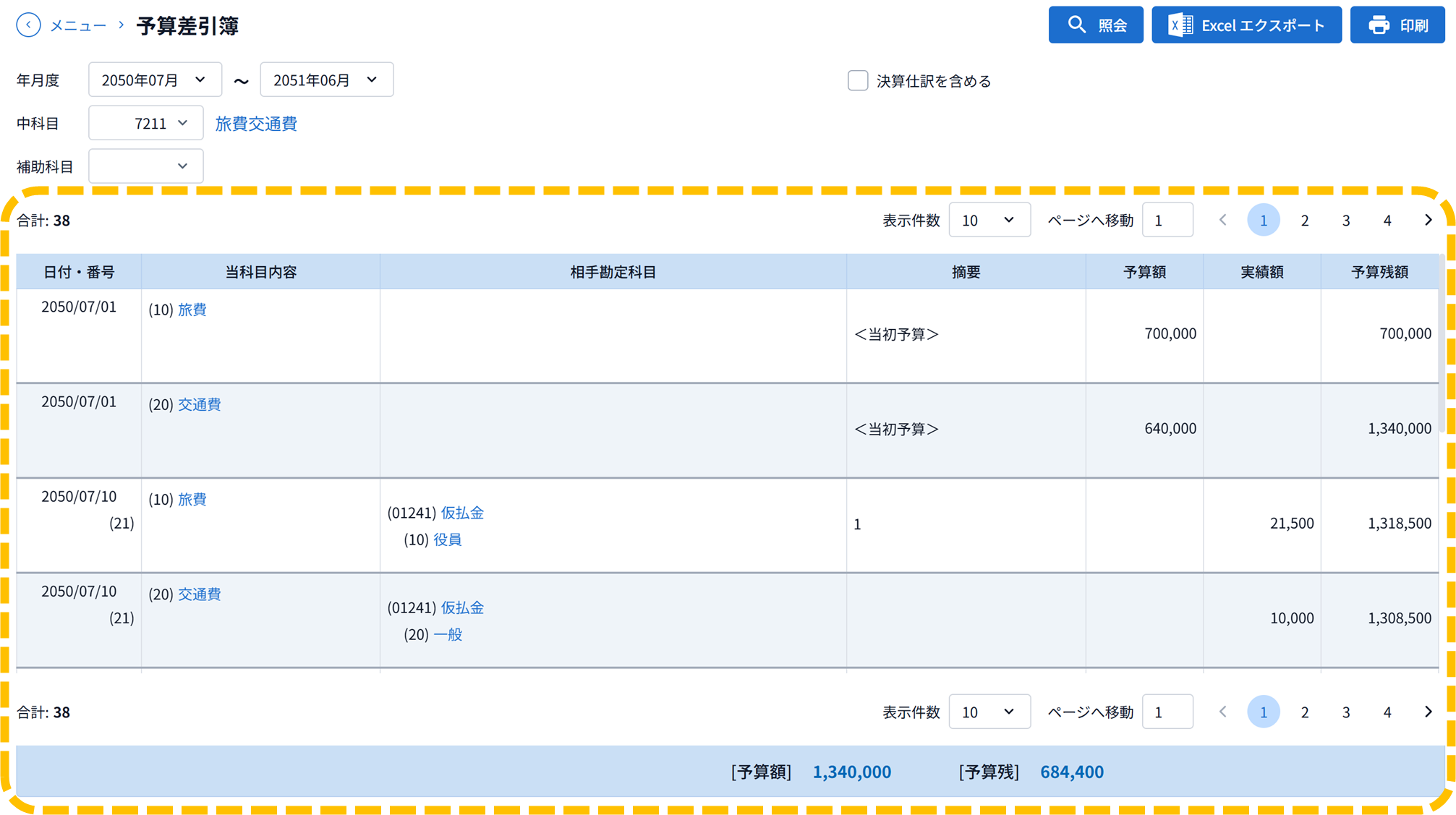Open 旅費 link in 21,500 row
1456x815 pixels.
pyautogui.click(x=192, y=499)
